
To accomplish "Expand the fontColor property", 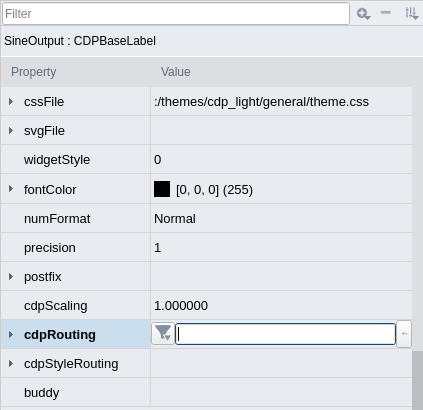I will [11, 189].
